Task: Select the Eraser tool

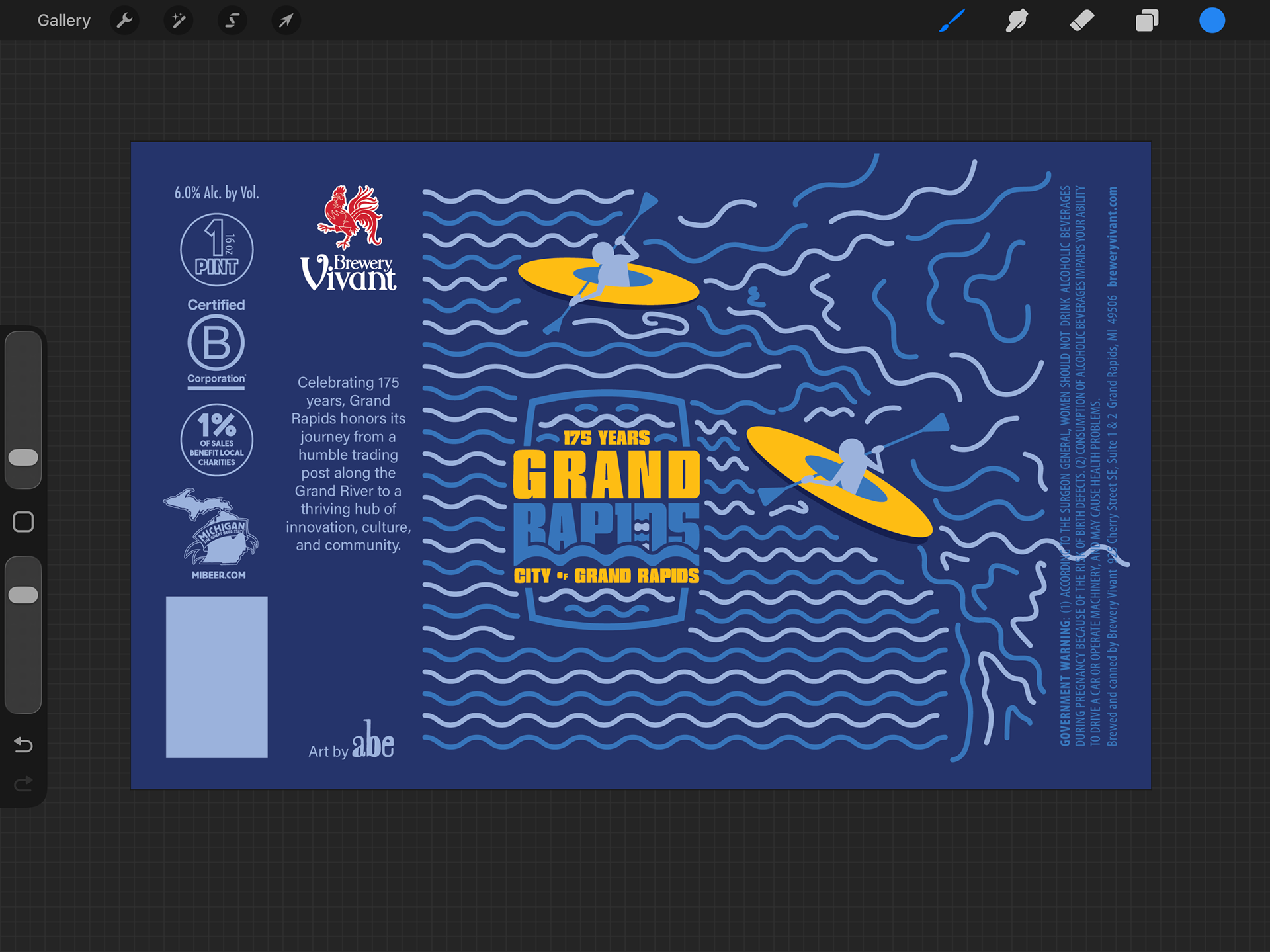Action: (1081, 21)
